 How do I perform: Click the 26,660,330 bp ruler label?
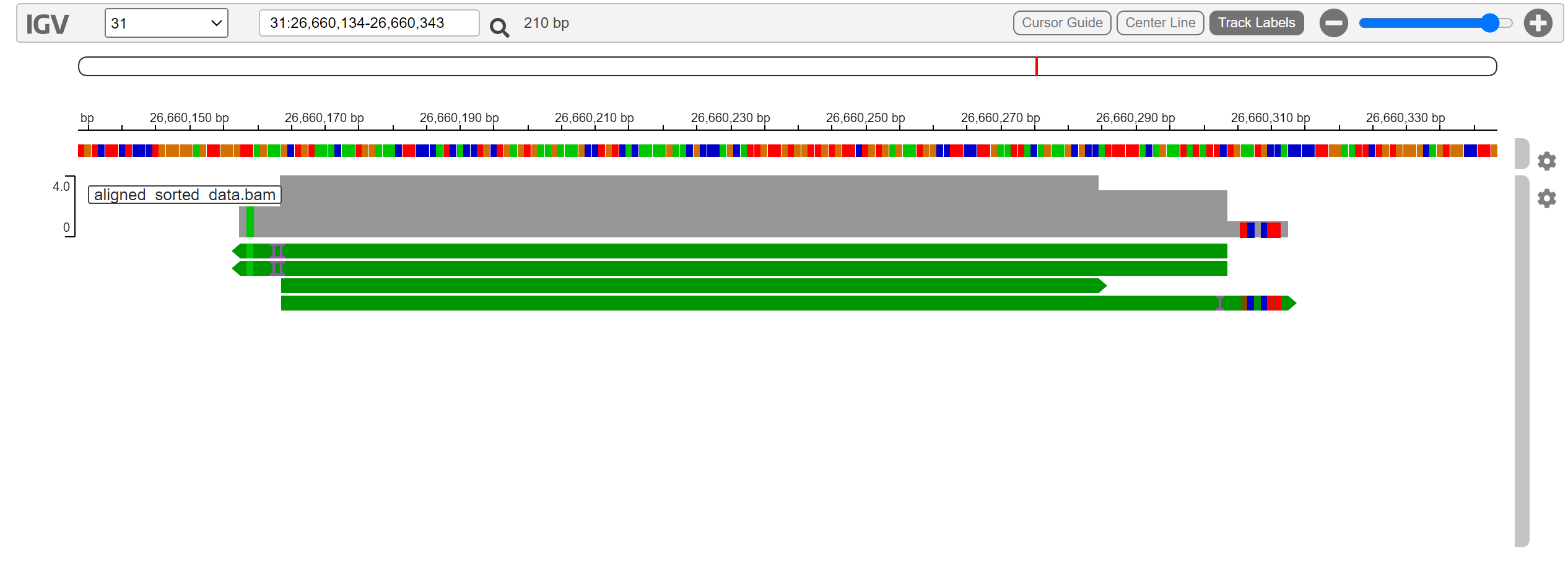click(1405, 118)
